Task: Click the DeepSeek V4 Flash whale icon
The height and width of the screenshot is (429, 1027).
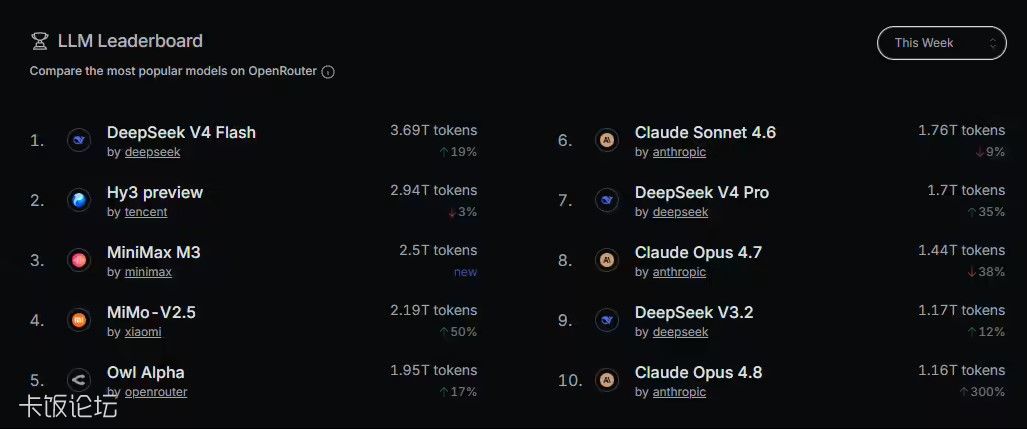Action: [79, 140]
